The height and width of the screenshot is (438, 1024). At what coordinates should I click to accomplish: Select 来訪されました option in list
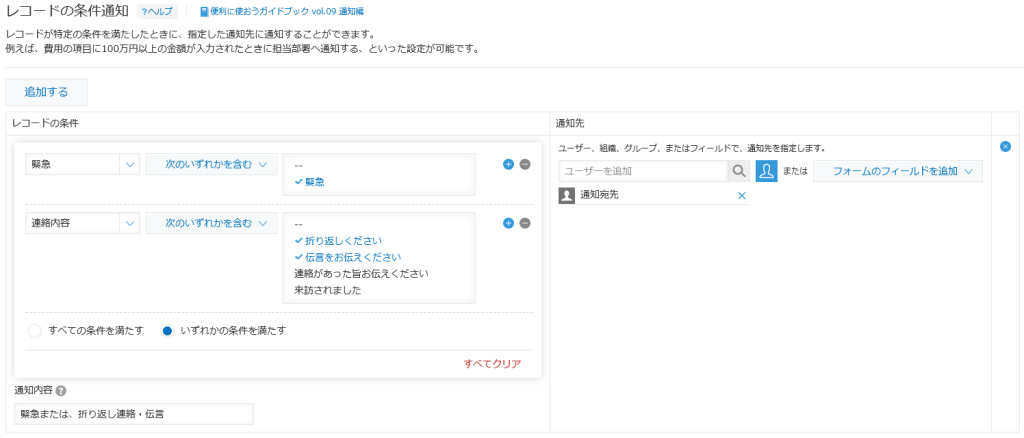[327, 290]
